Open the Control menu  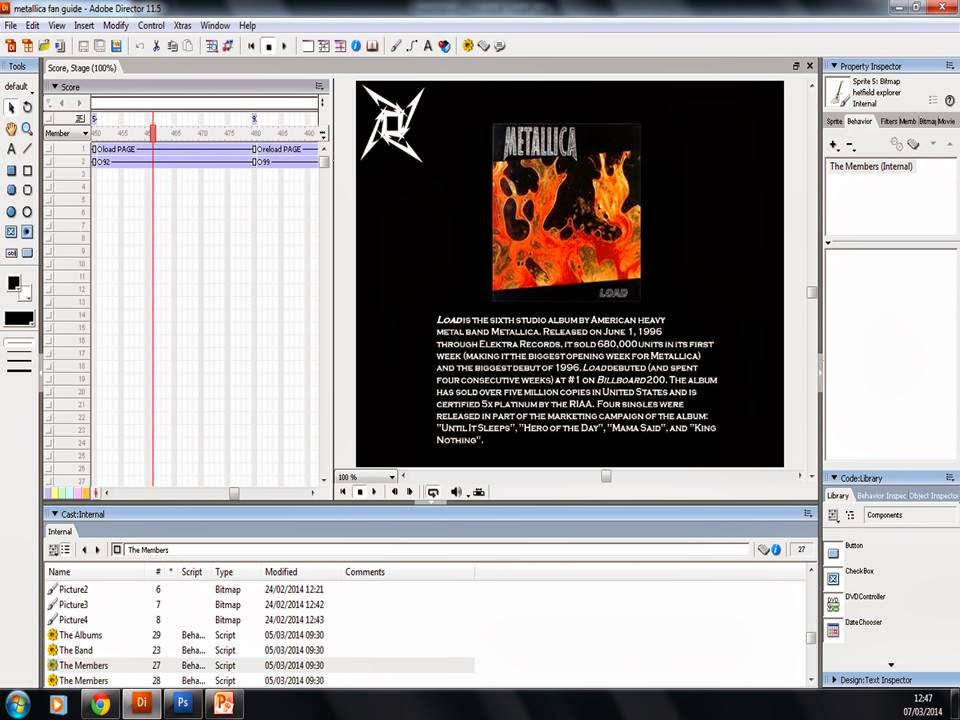coord(151,26)
